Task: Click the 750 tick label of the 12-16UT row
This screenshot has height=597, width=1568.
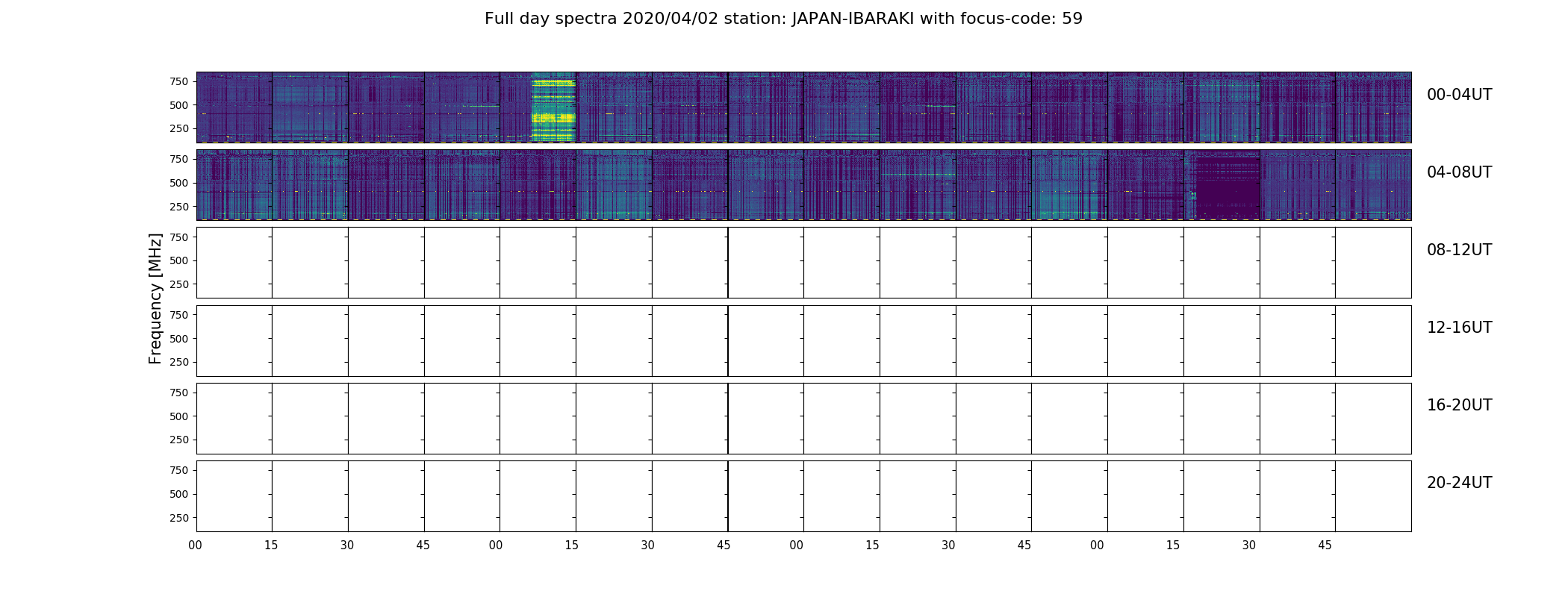Action: (x=178, y=315)
